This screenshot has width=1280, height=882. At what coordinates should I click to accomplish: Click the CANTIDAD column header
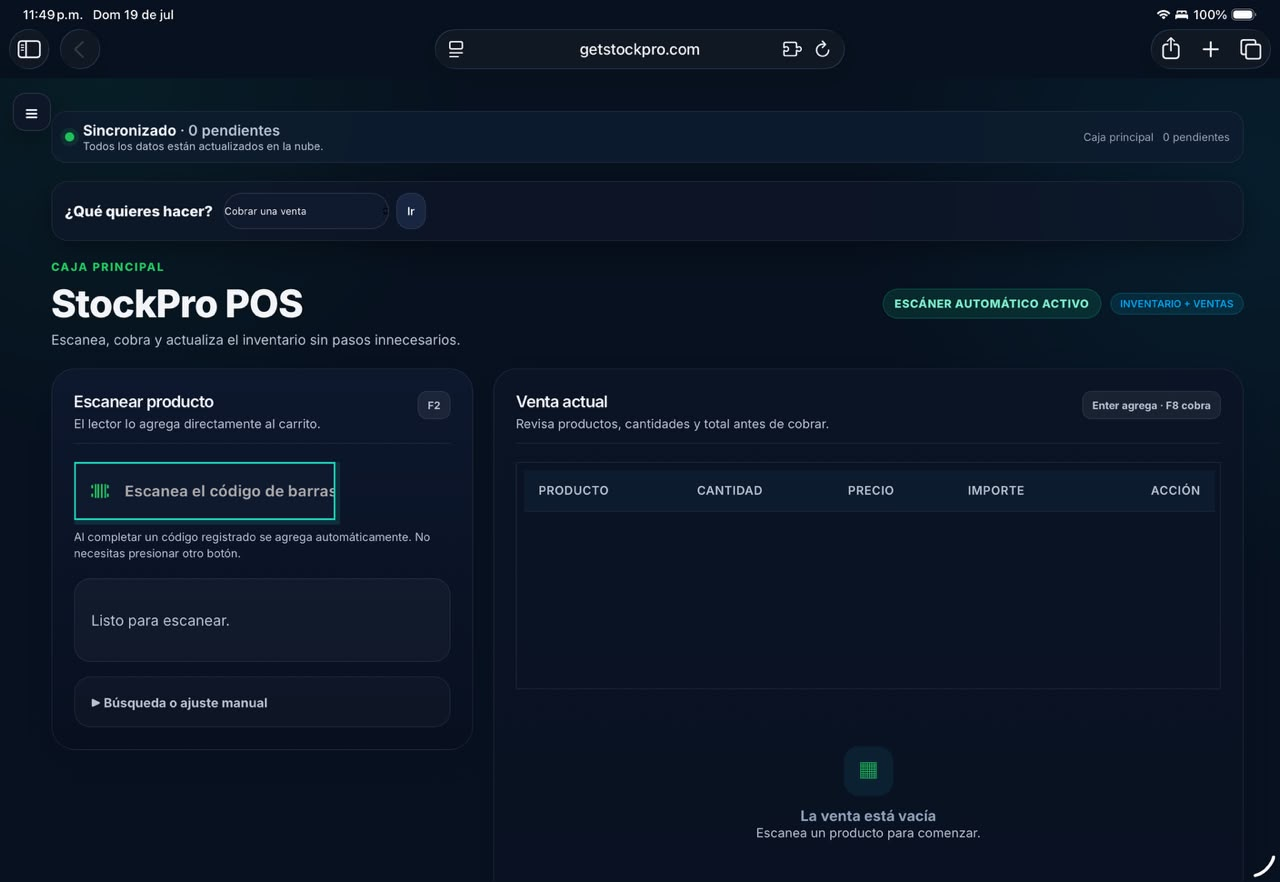tap(729, 490)
